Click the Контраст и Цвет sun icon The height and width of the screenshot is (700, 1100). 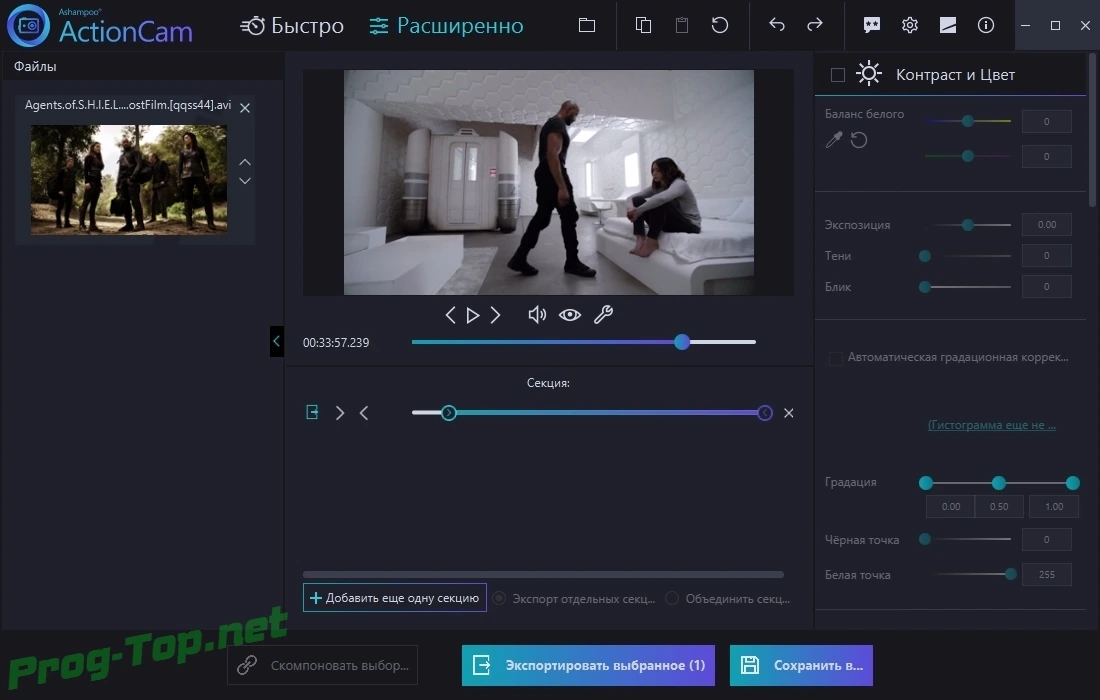(x=868, y=74)
